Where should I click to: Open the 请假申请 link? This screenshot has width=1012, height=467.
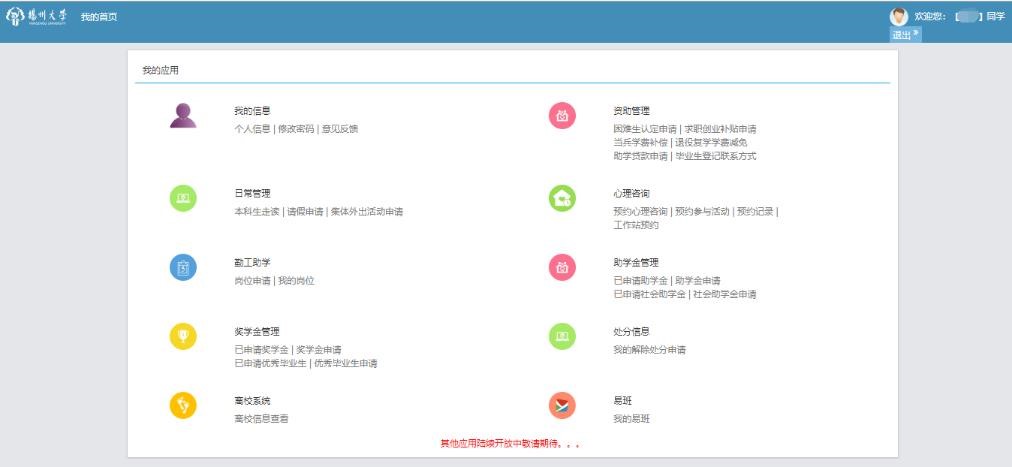tap(305, 212)
